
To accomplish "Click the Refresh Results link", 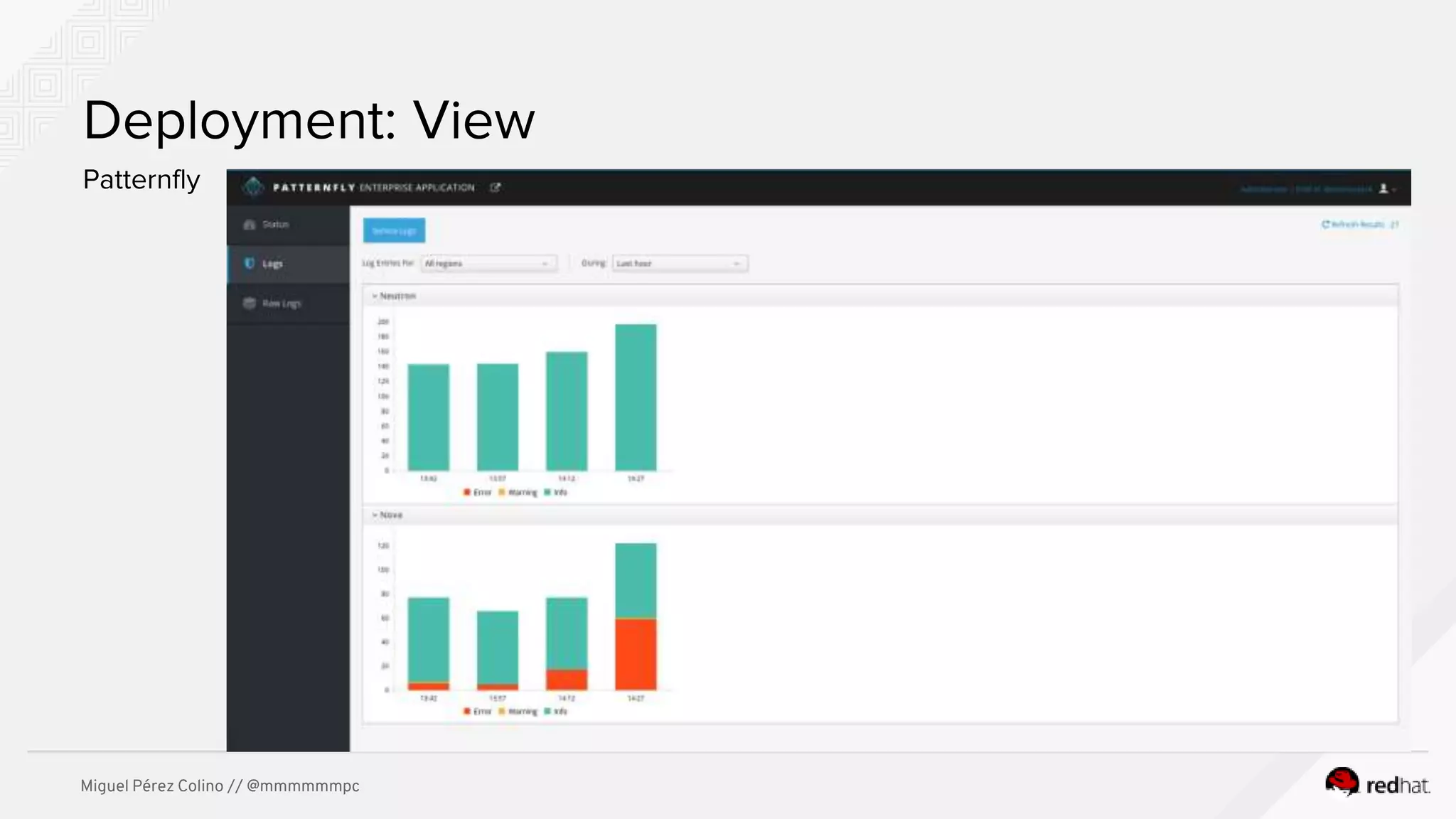I will tap(1360, 224).
